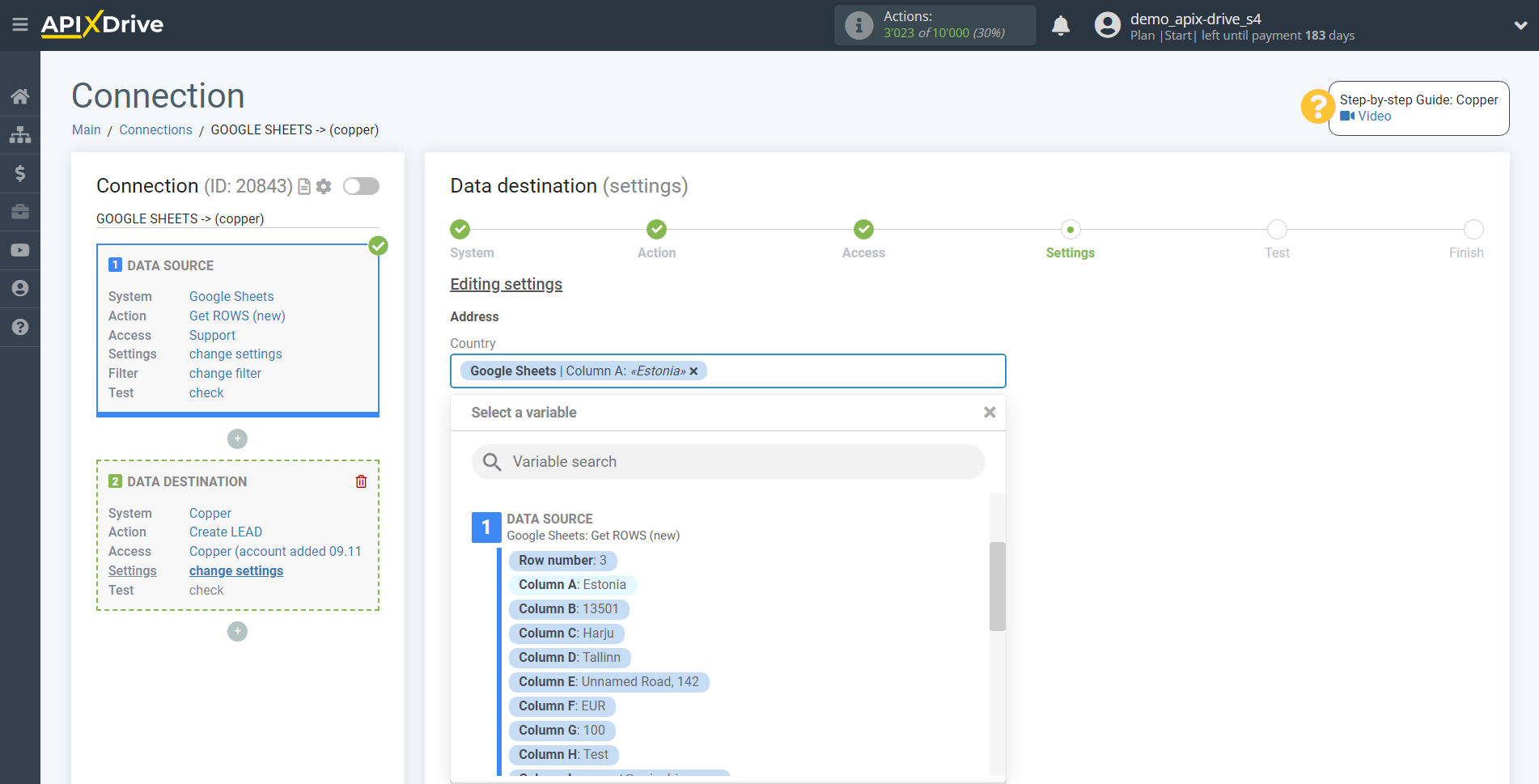This screenshot has height=784, width=1539.
Task: Open the Copper account access link
Action: [x=275, y=551]
